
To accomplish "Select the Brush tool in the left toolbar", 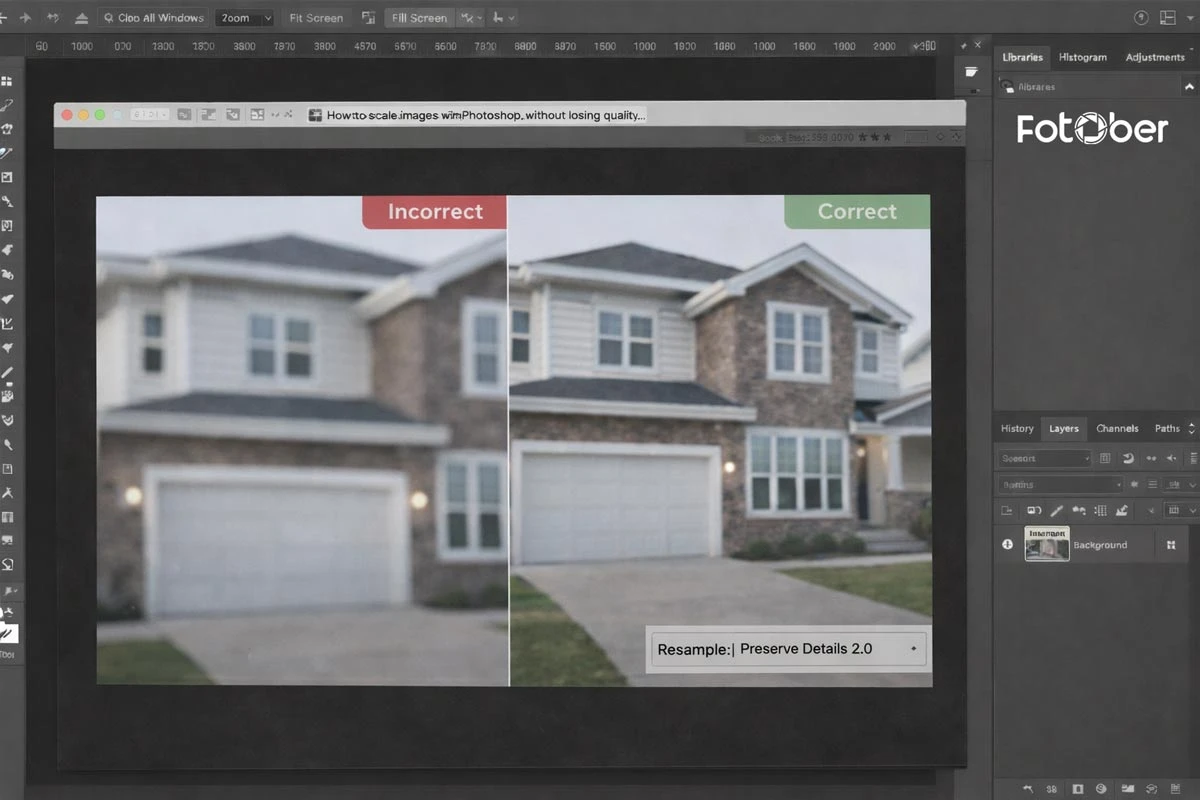I will click(x=10, y=372).
